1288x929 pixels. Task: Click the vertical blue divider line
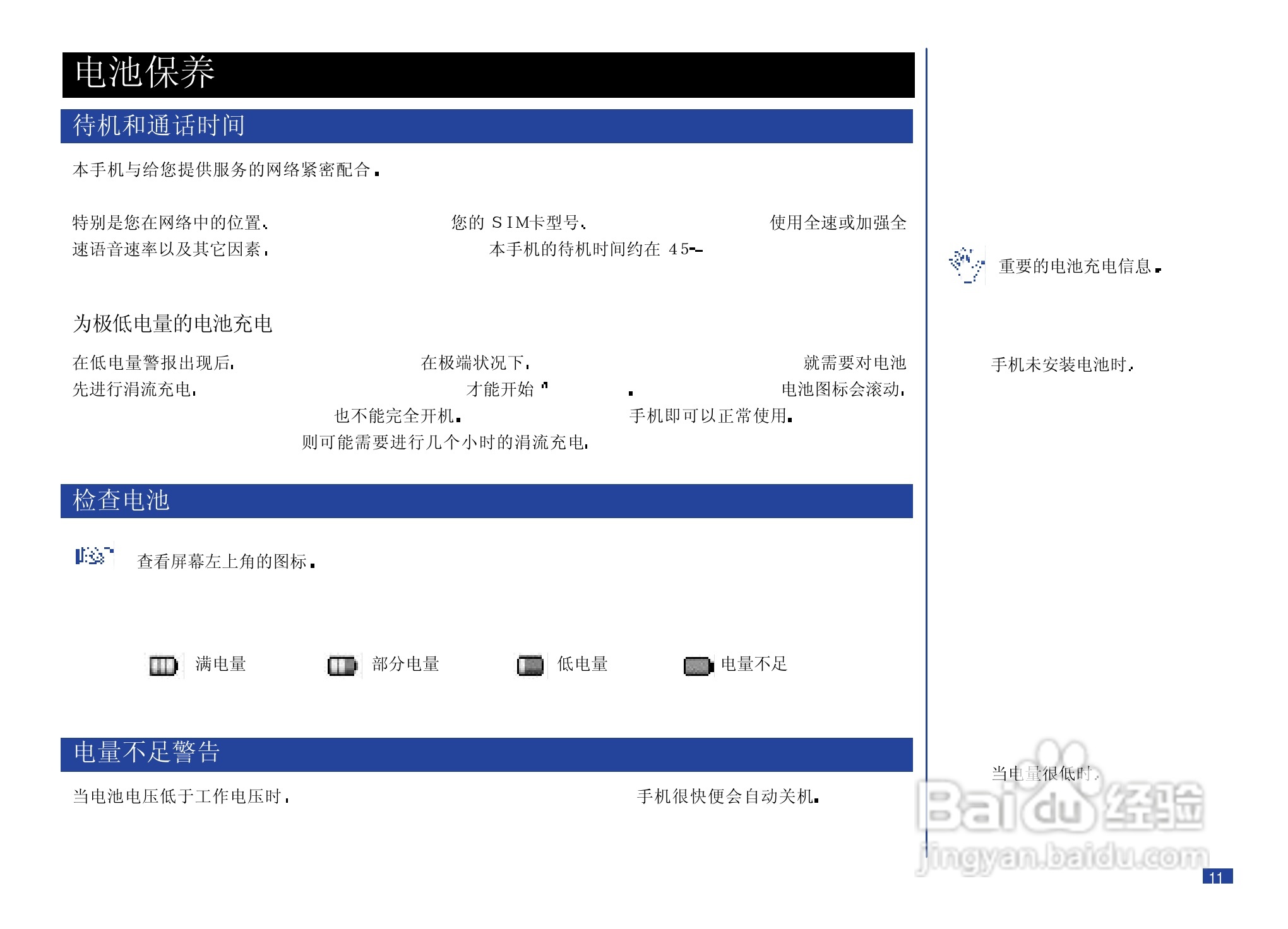927,442
